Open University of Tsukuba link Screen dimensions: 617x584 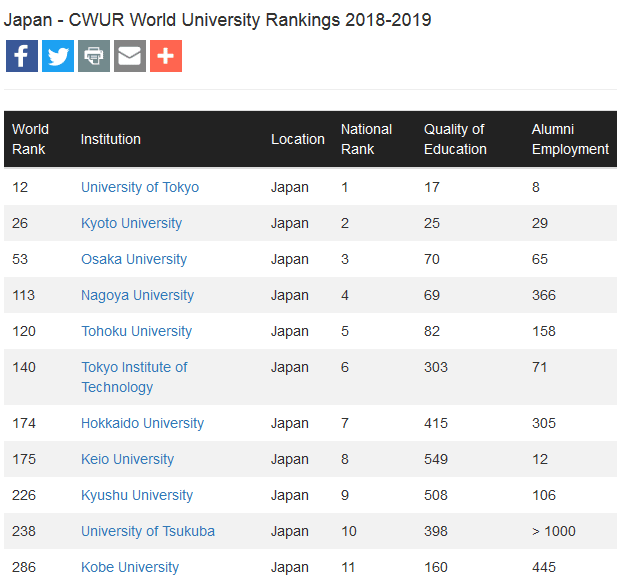pos(148,531)
